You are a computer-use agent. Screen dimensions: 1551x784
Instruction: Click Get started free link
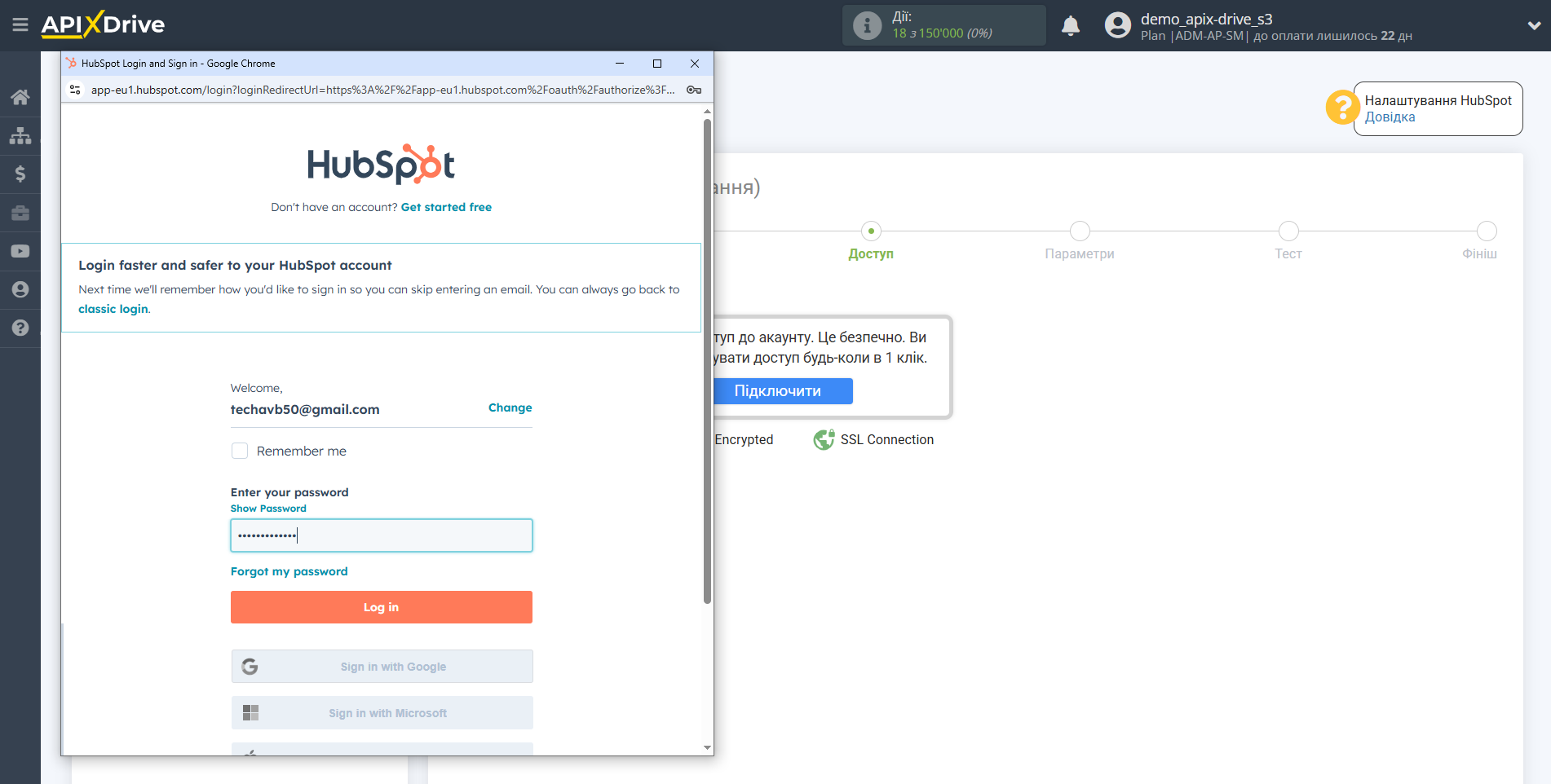tap(446, 207)
